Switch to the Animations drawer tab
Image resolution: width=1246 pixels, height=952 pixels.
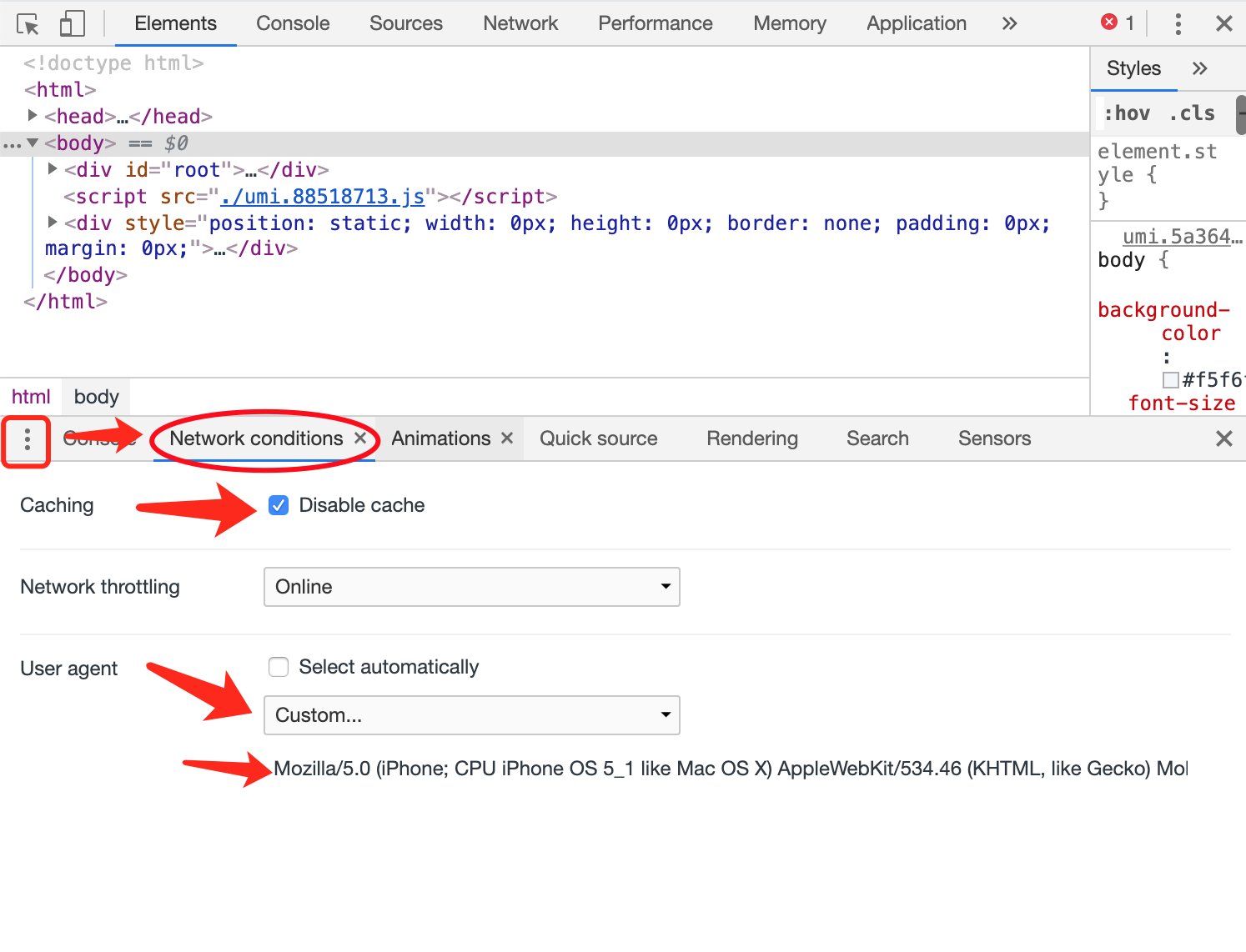[x=441, y=438]
